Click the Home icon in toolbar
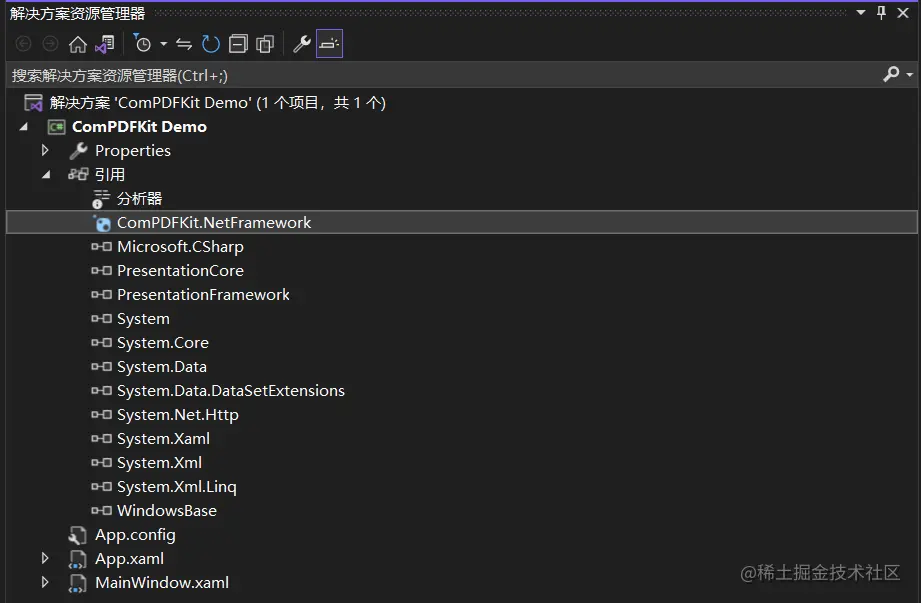 point(77,44)
